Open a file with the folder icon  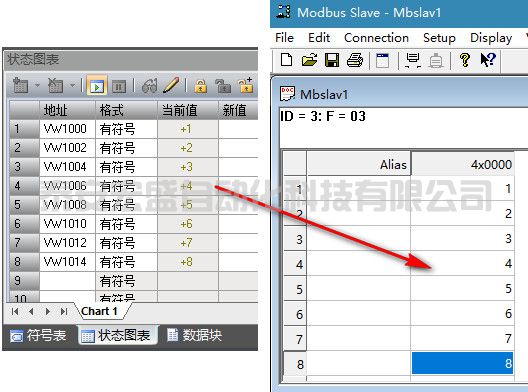(309, 60)
